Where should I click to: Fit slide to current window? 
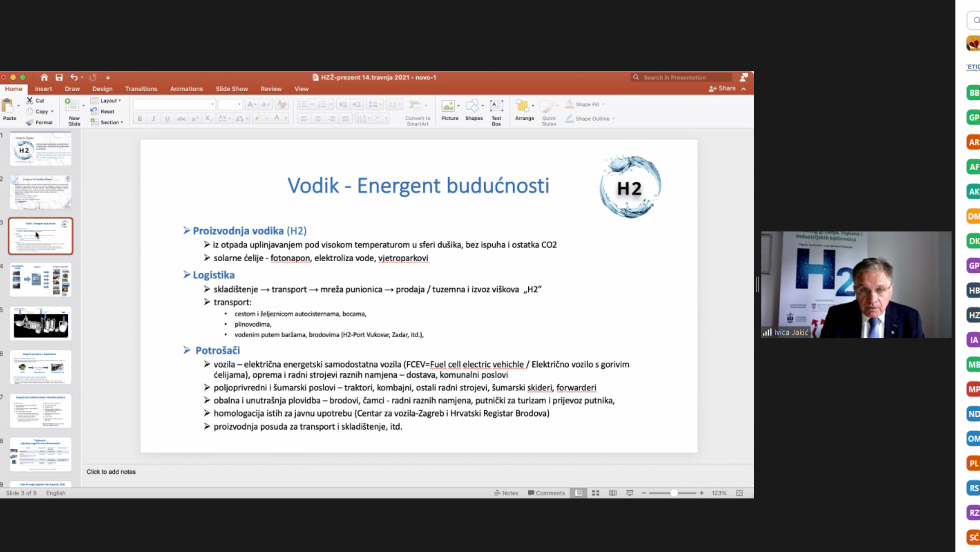[x=740, y=493]
